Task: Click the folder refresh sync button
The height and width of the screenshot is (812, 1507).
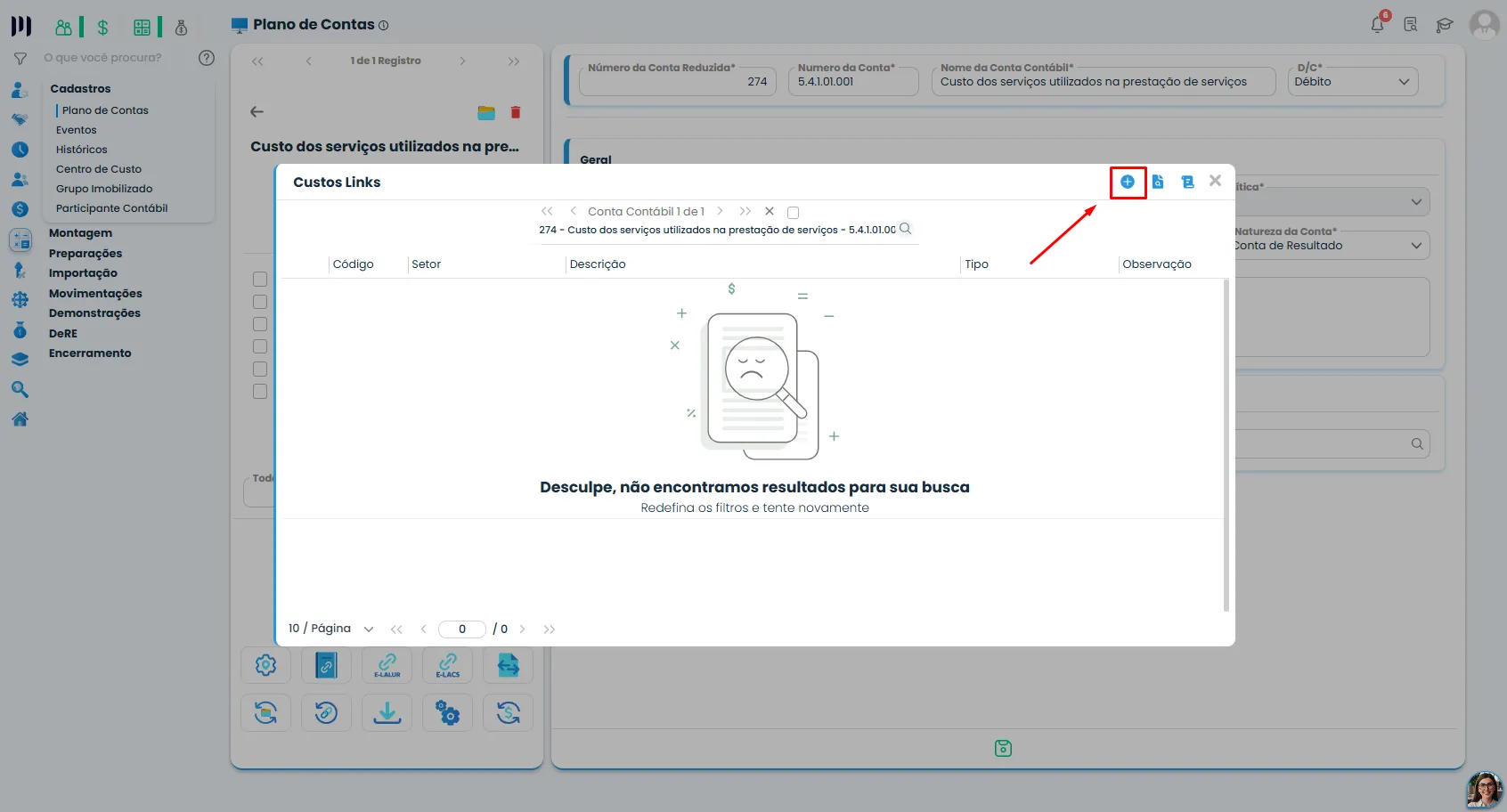Action: coord(265,713)
